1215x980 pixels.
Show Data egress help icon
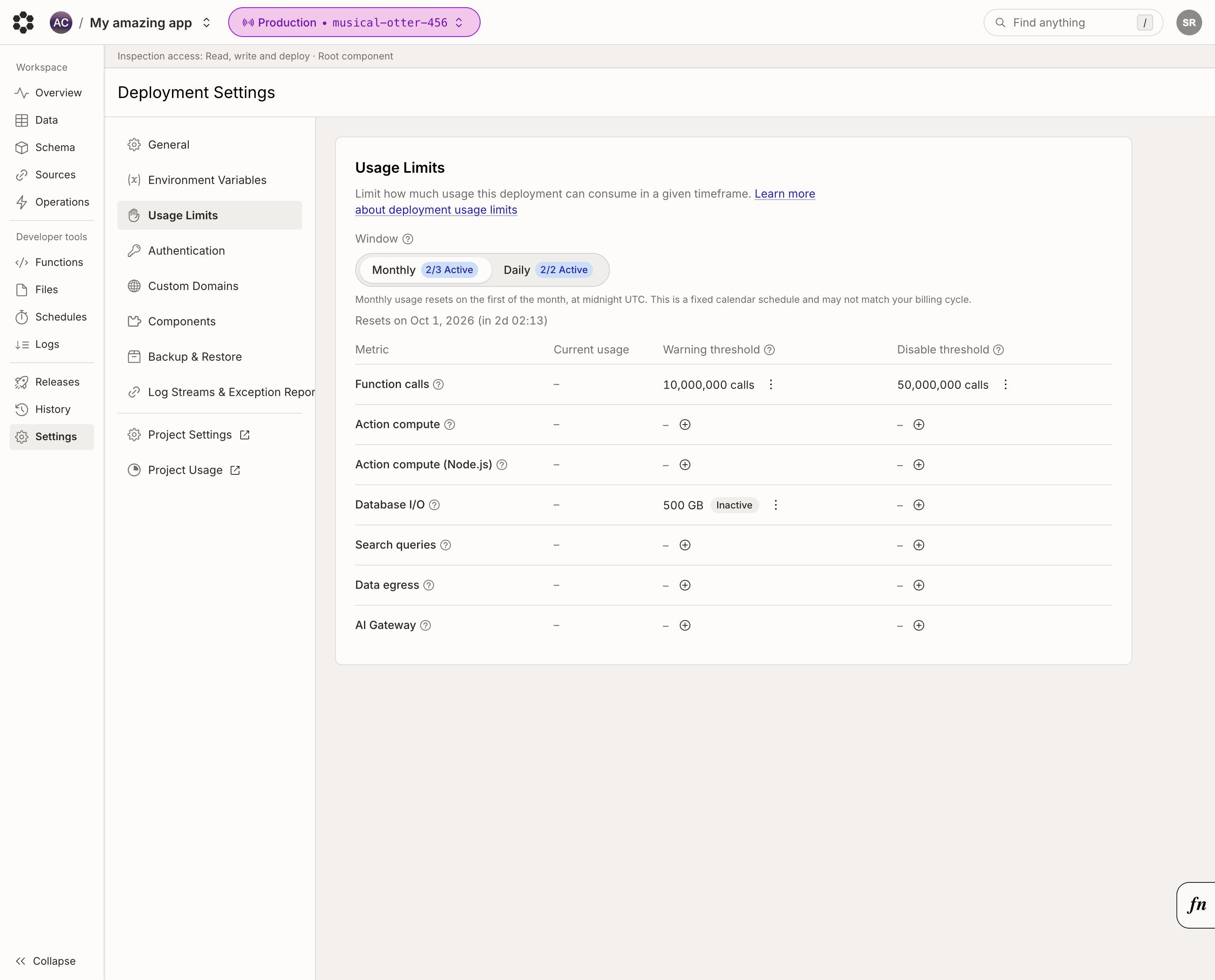click(429, 585)
